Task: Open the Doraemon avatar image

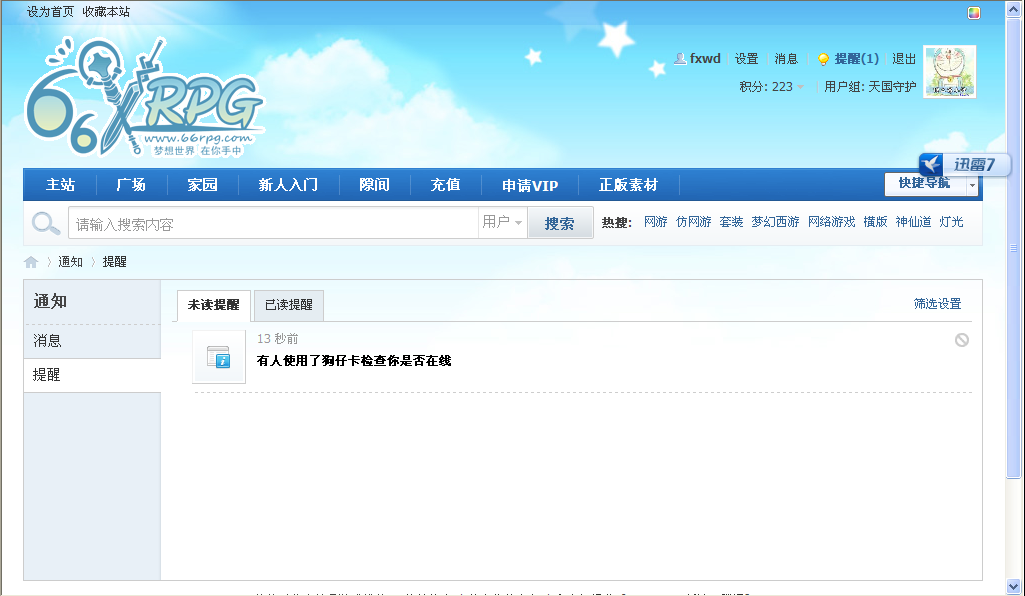Action: [949, 72]
